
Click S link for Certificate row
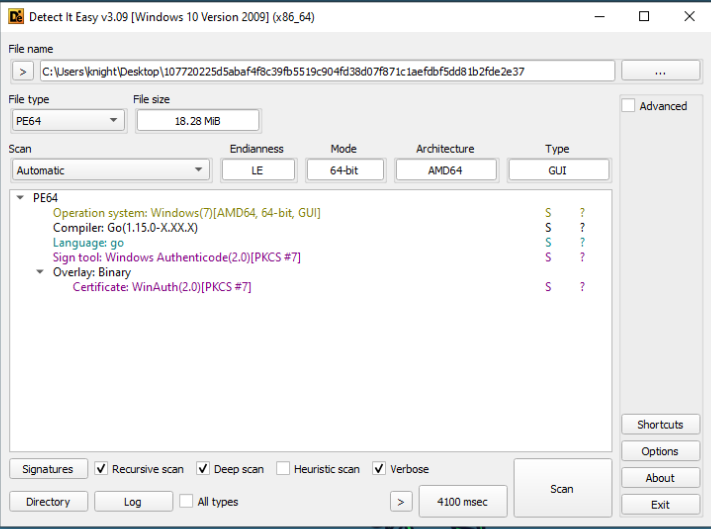(x=548, y=287)
